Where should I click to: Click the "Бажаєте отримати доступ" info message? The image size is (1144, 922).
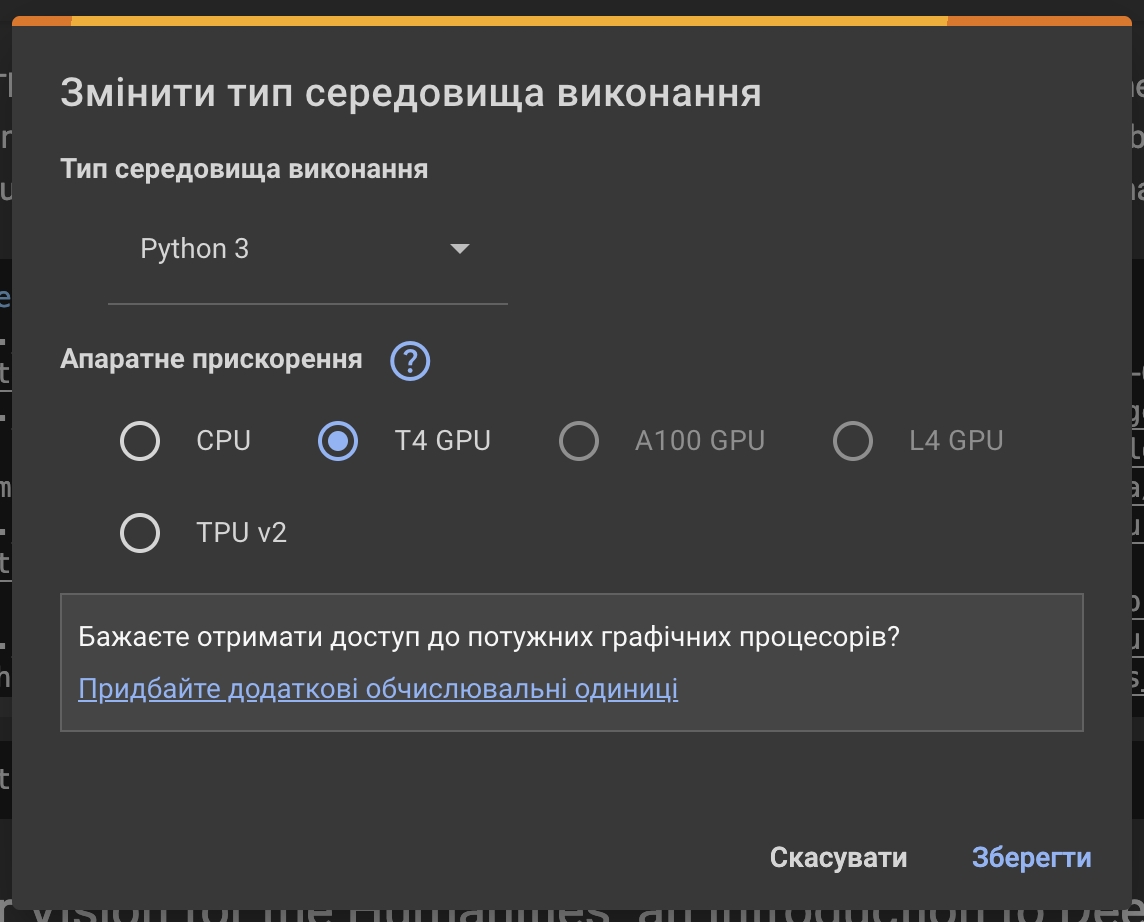point(488,637)
